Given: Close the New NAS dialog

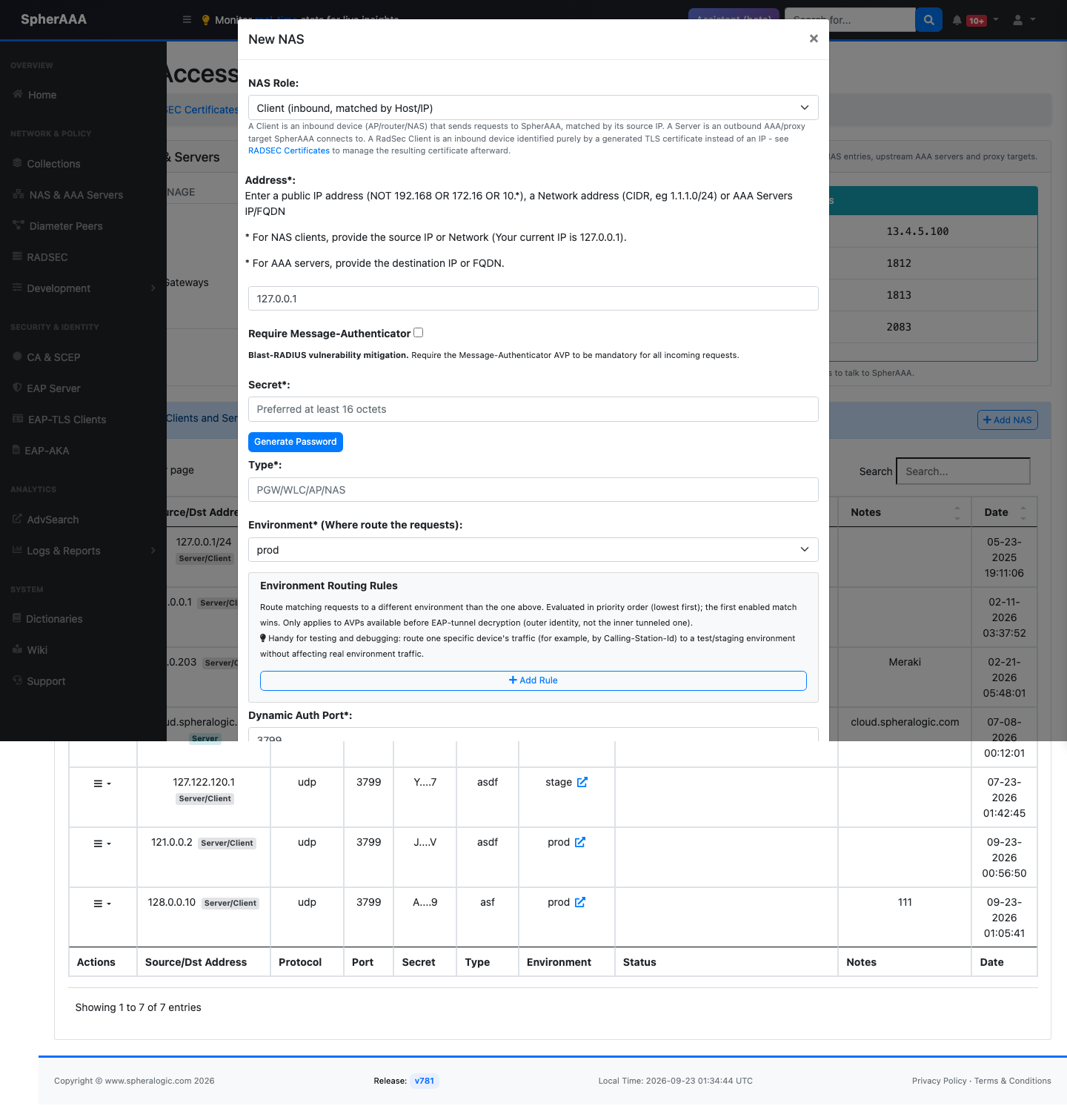Looking at the screenshot, I should point(814,39).
